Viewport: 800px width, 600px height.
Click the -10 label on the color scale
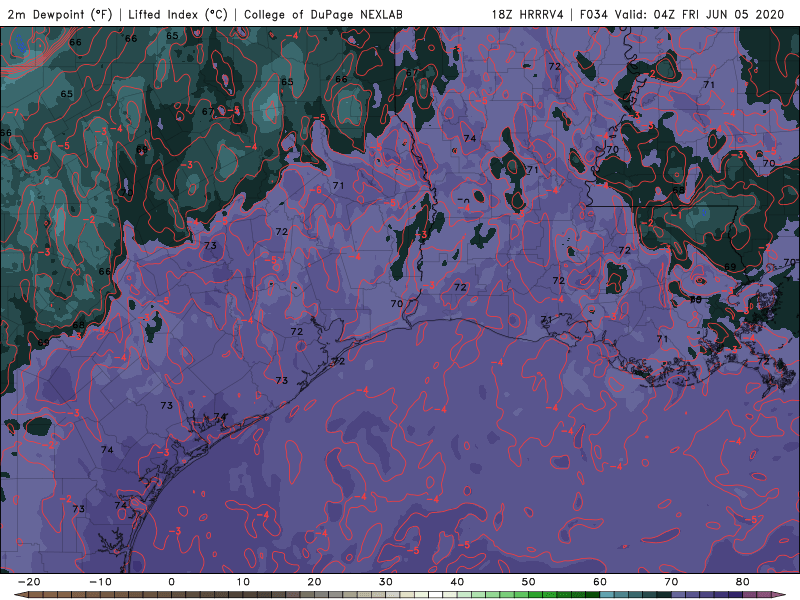100,582
